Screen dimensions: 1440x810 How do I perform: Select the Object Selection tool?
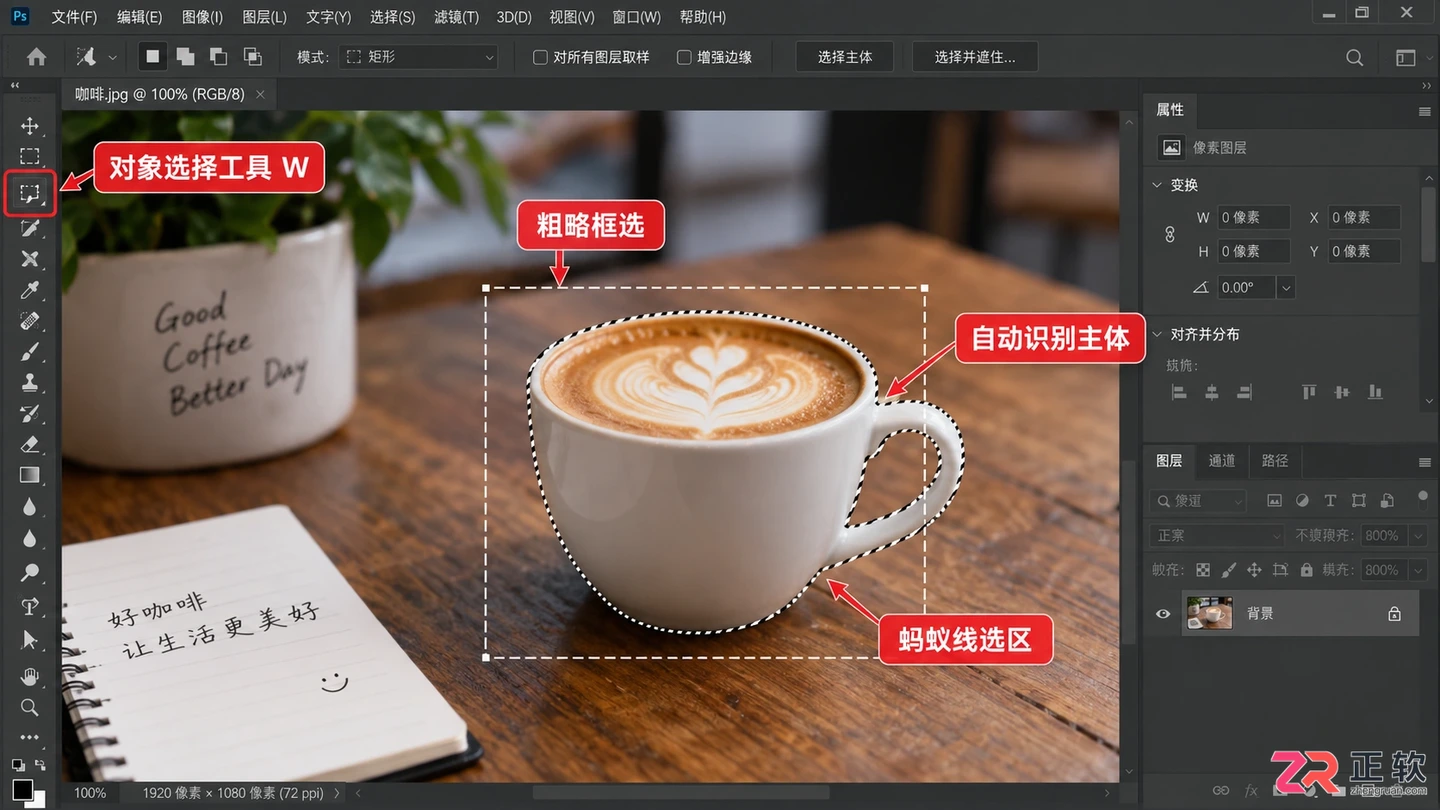30,193
